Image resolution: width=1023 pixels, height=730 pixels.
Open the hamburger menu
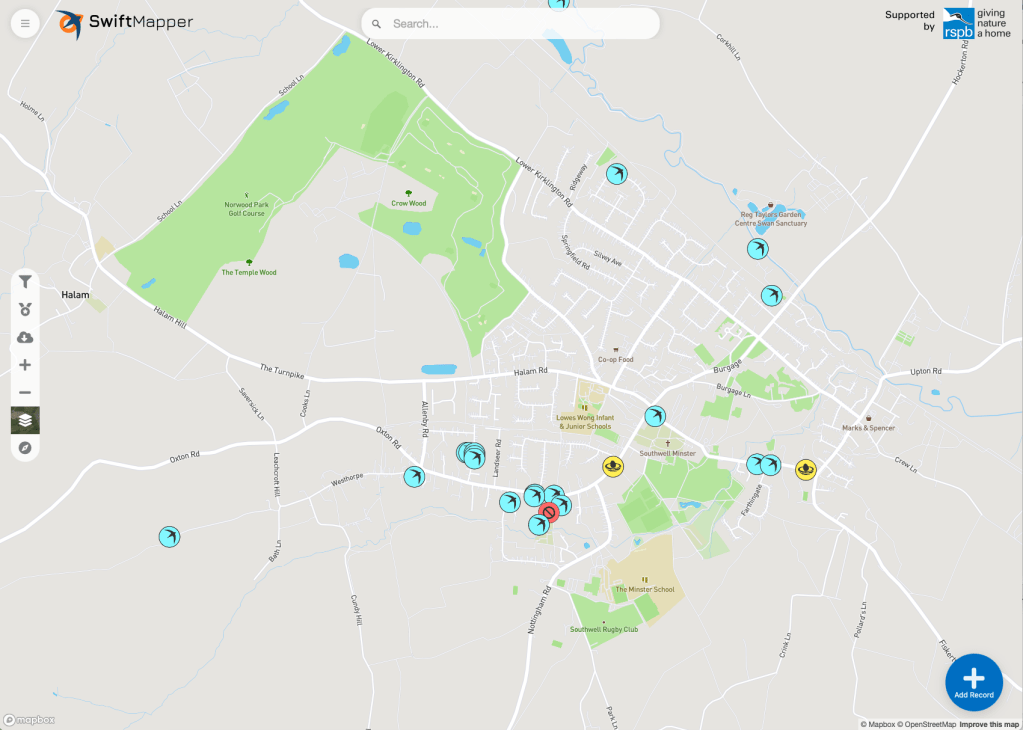tap(25, 23)
